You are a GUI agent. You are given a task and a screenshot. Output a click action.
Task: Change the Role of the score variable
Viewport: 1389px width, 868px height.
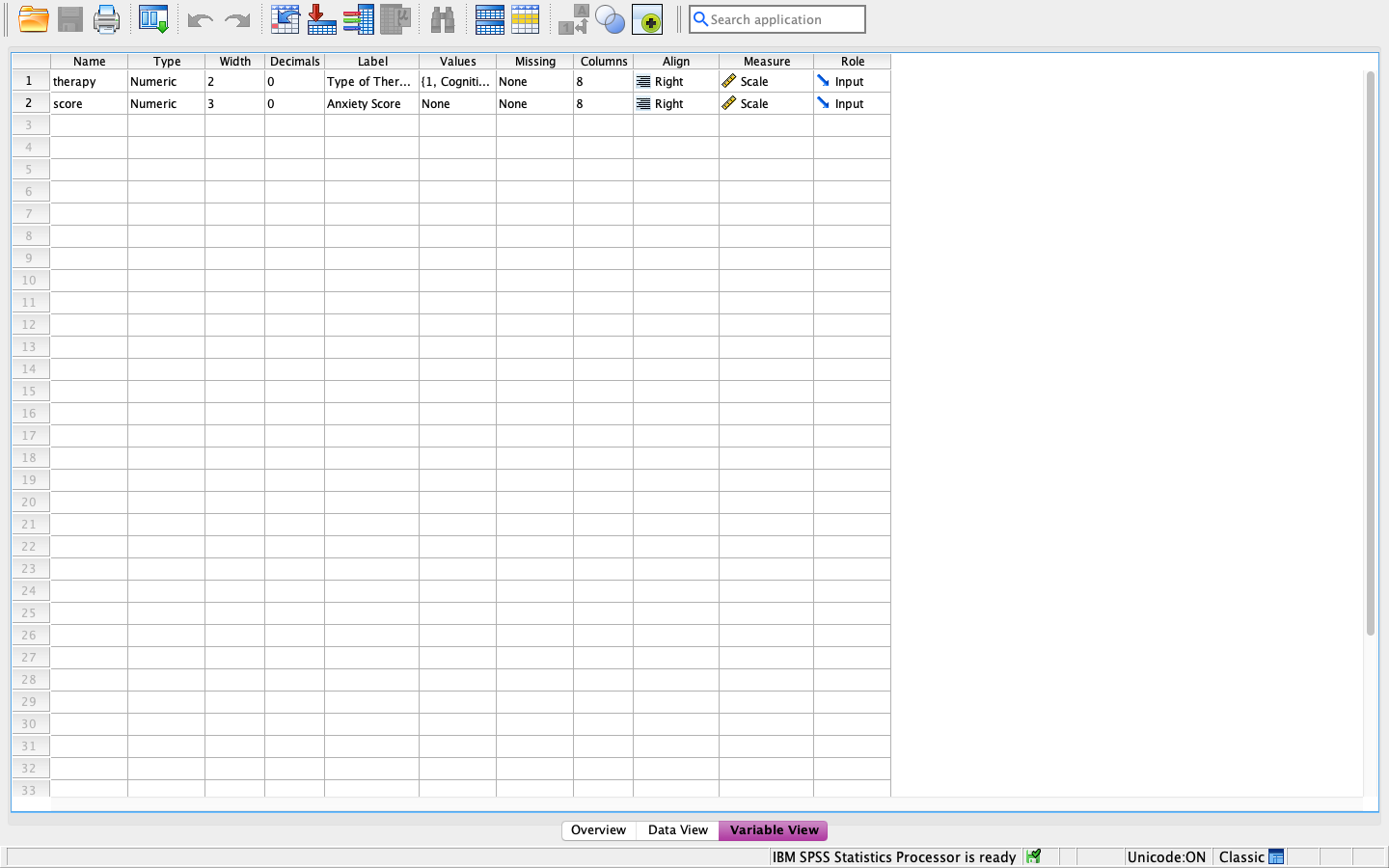click(x=852, y=103)
